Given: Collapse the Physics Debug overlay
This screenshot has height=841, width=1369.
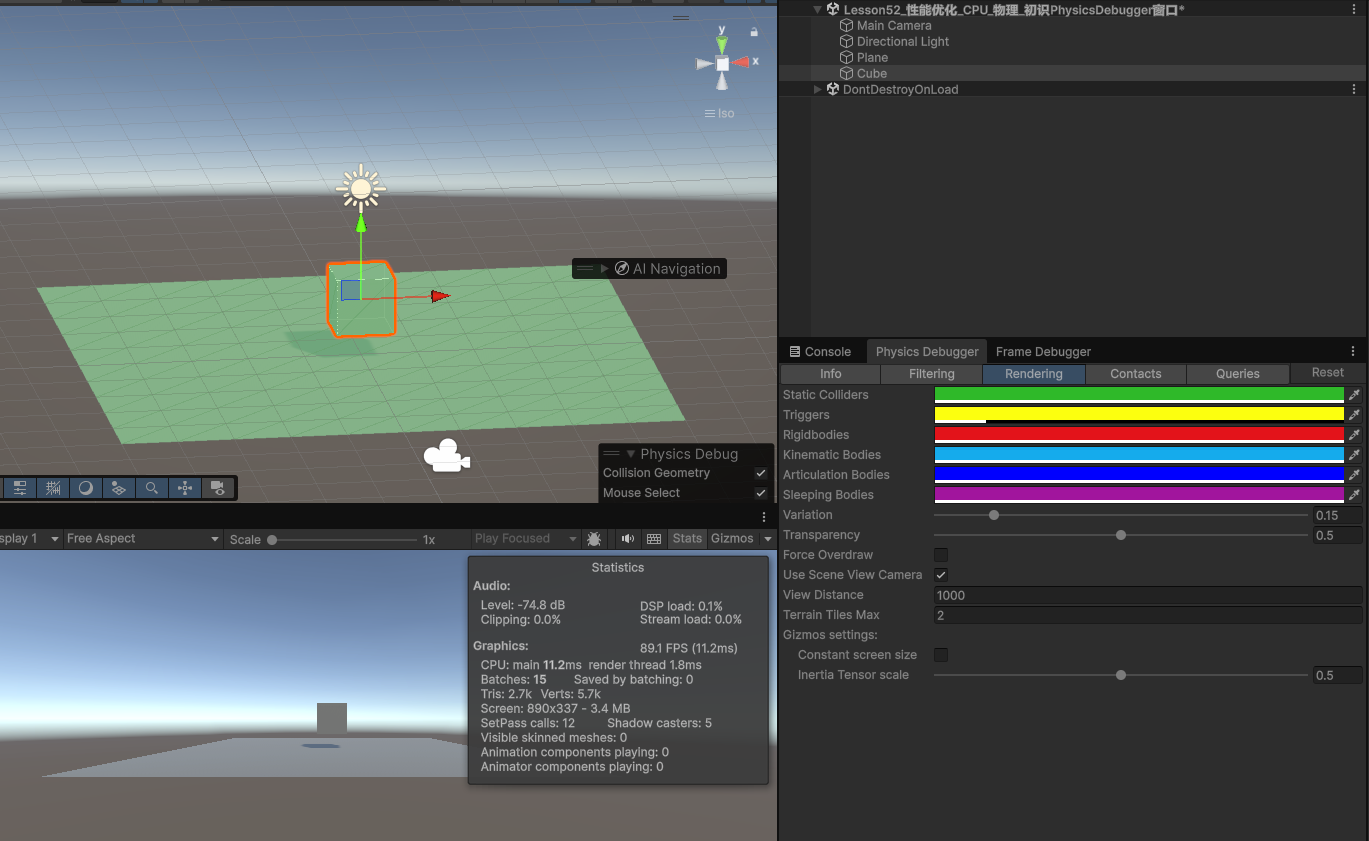Looking at the screenshot, I should [630, 454].
